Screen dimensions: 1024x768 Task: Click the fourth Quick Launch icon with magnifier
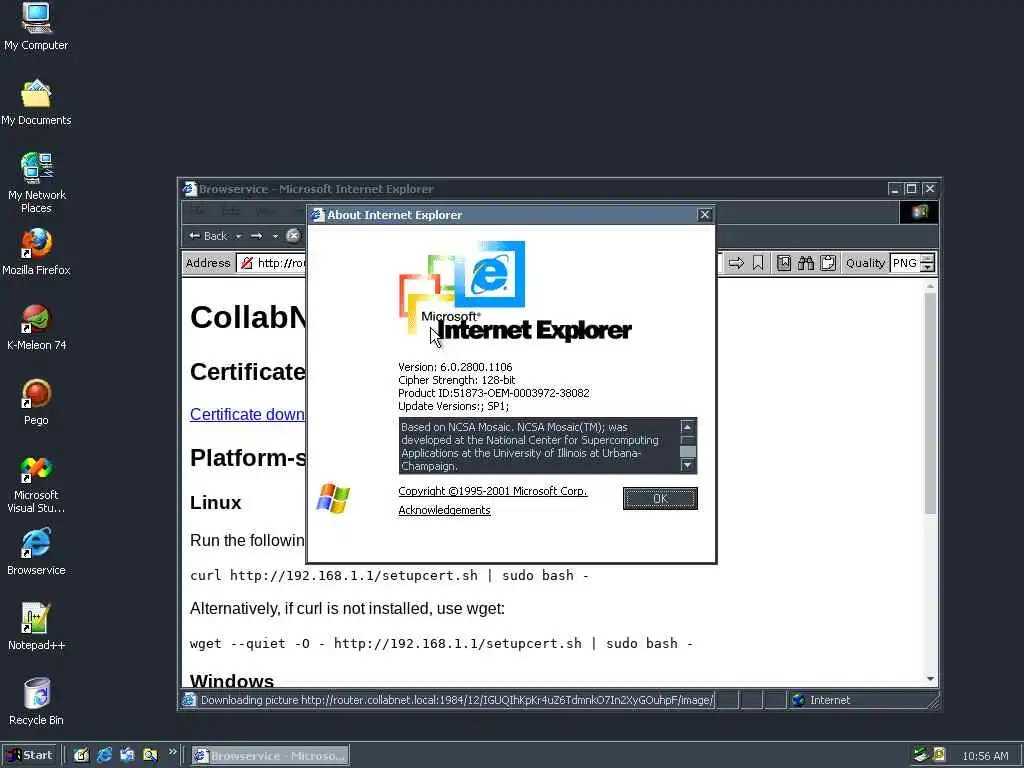click(x=150, y=756)
